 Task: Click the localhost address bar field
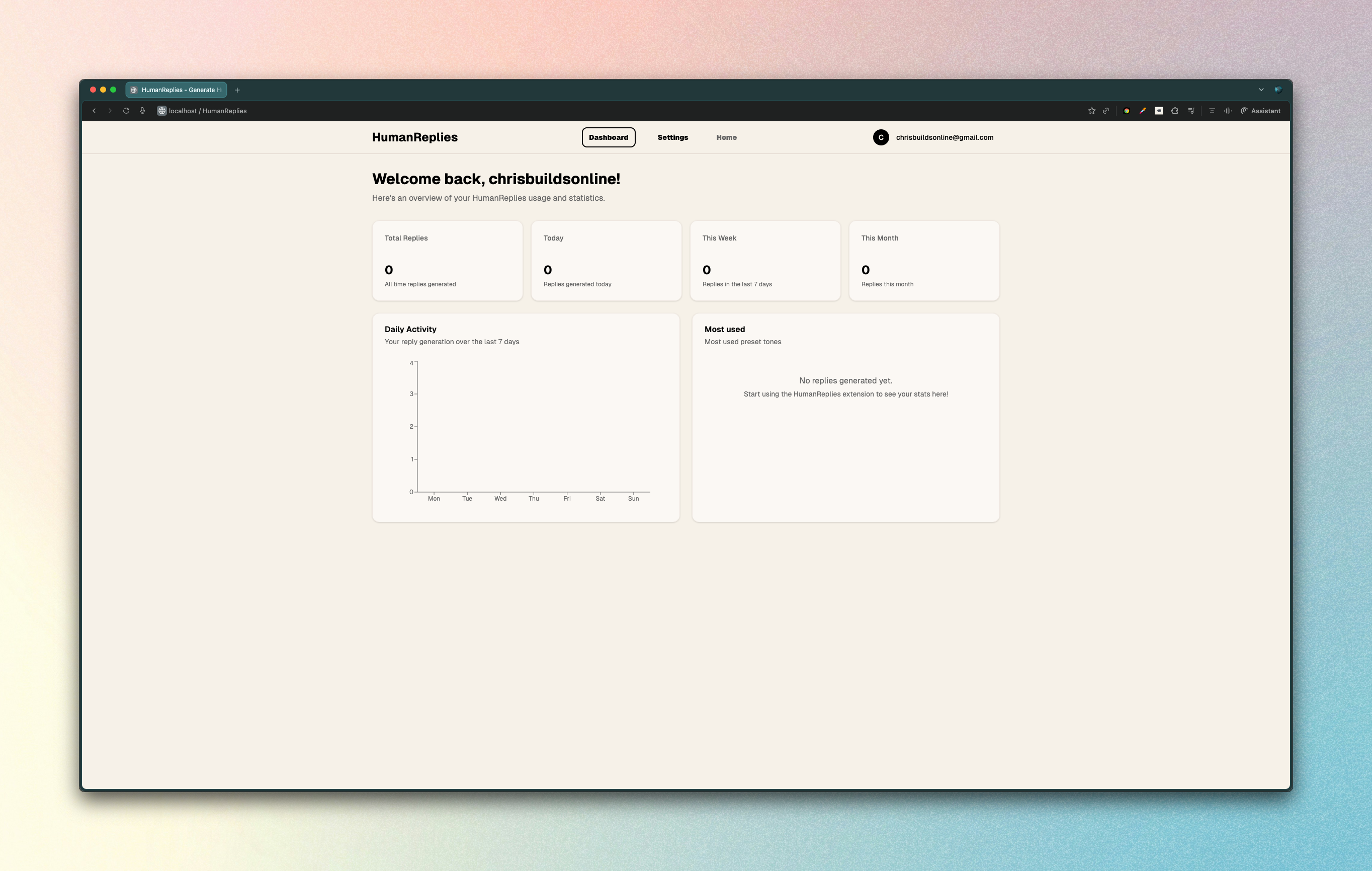pos(208,111)
